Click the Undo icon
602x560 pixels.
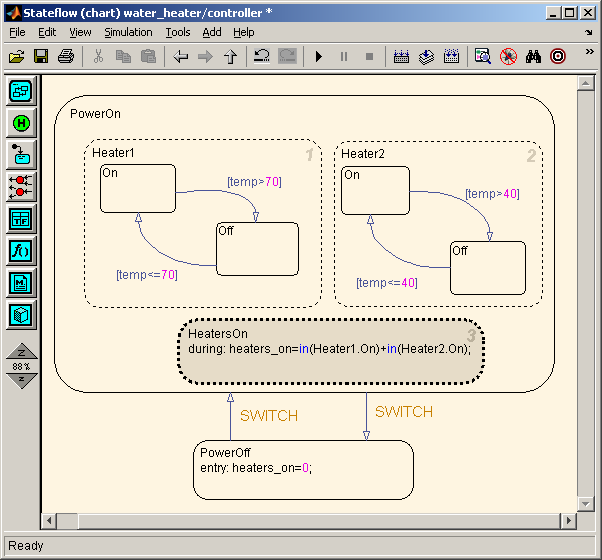click(x=262, y=56)
